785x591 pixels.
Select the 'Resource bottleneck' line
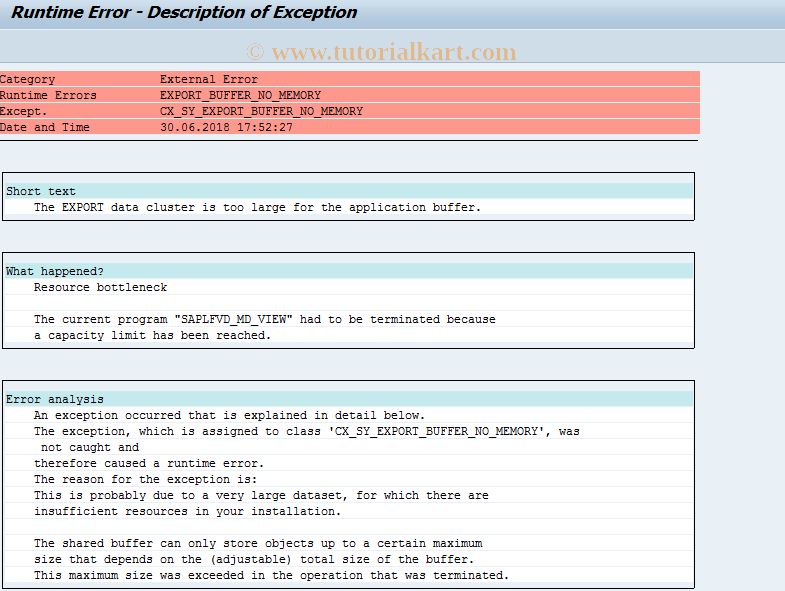pyautogui.click(x=101, y=287)
